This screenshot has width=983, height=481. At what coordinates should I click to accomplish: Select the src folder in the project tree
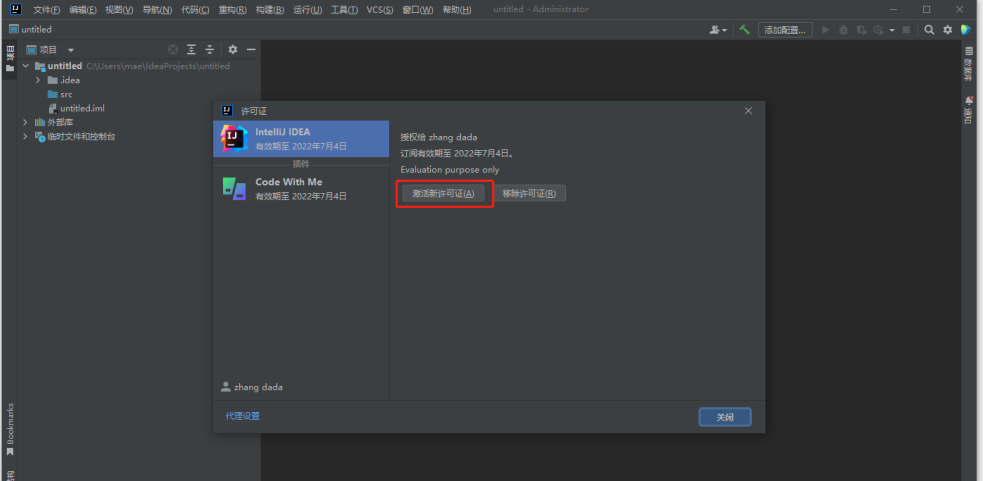pos(66,94)
